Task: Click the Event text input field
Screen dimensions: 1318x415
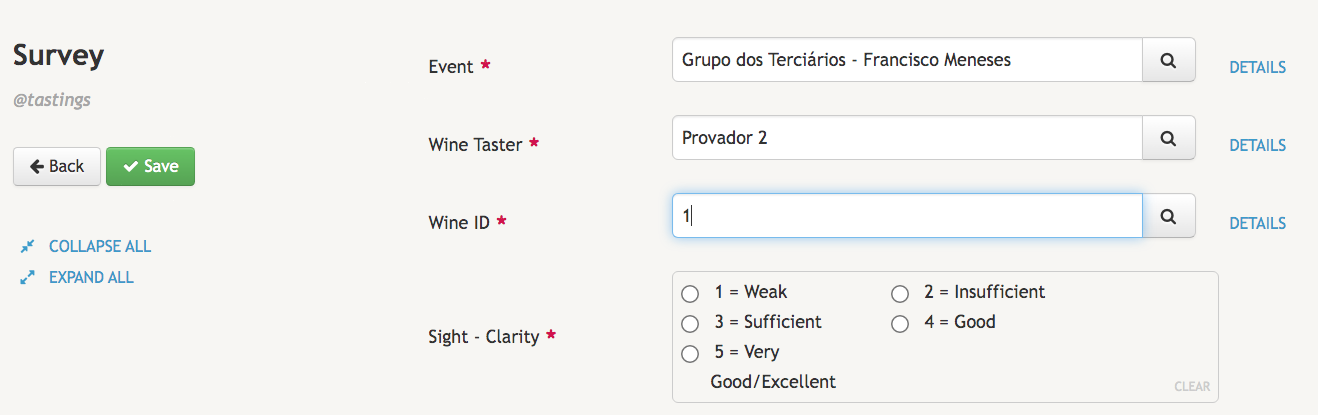Action: pos(906,60)
